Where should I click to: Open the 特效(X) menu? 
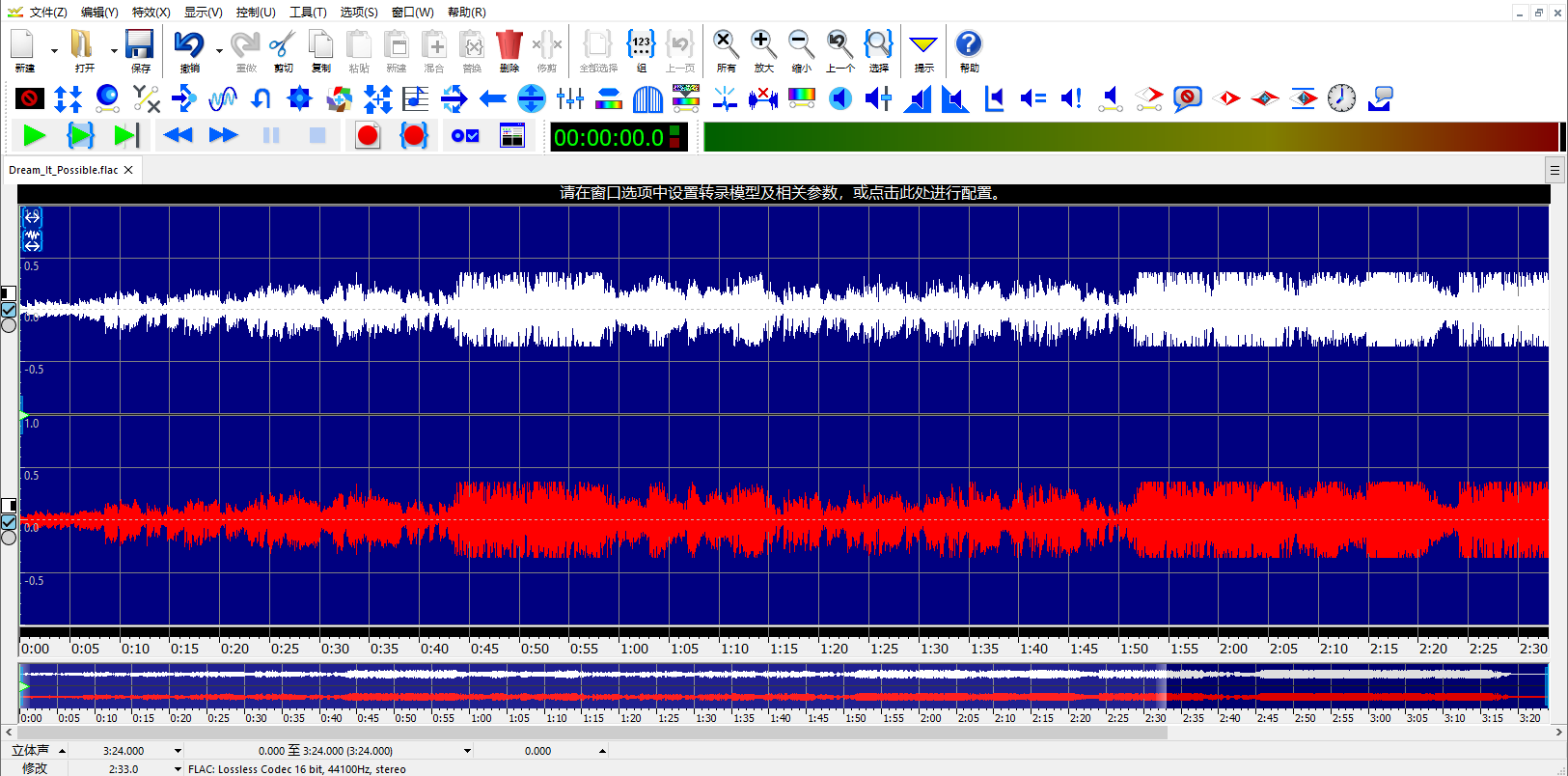(151, 13)
